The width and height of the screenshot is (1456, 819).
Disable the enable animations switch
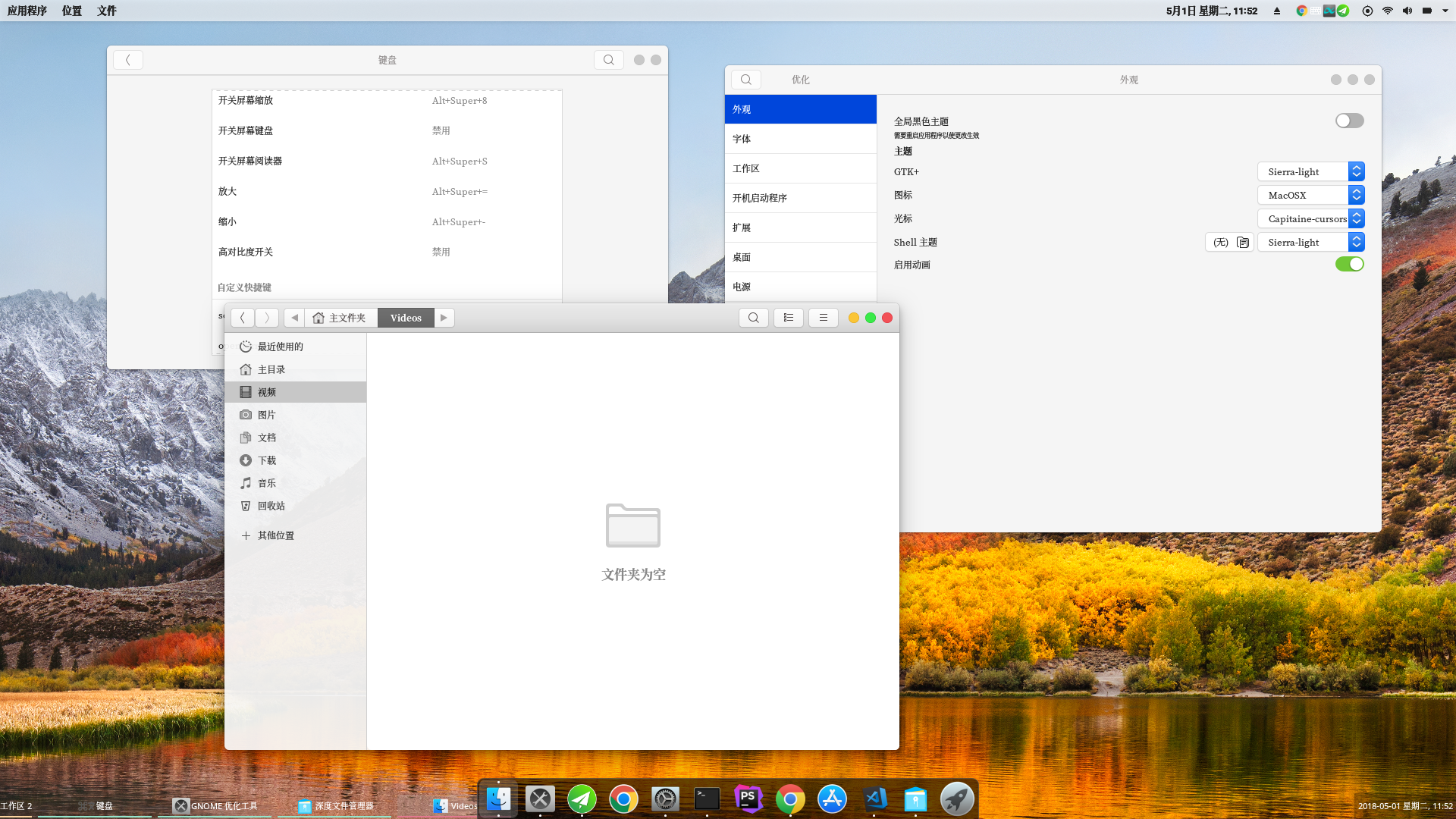[x=1349, y=265]
